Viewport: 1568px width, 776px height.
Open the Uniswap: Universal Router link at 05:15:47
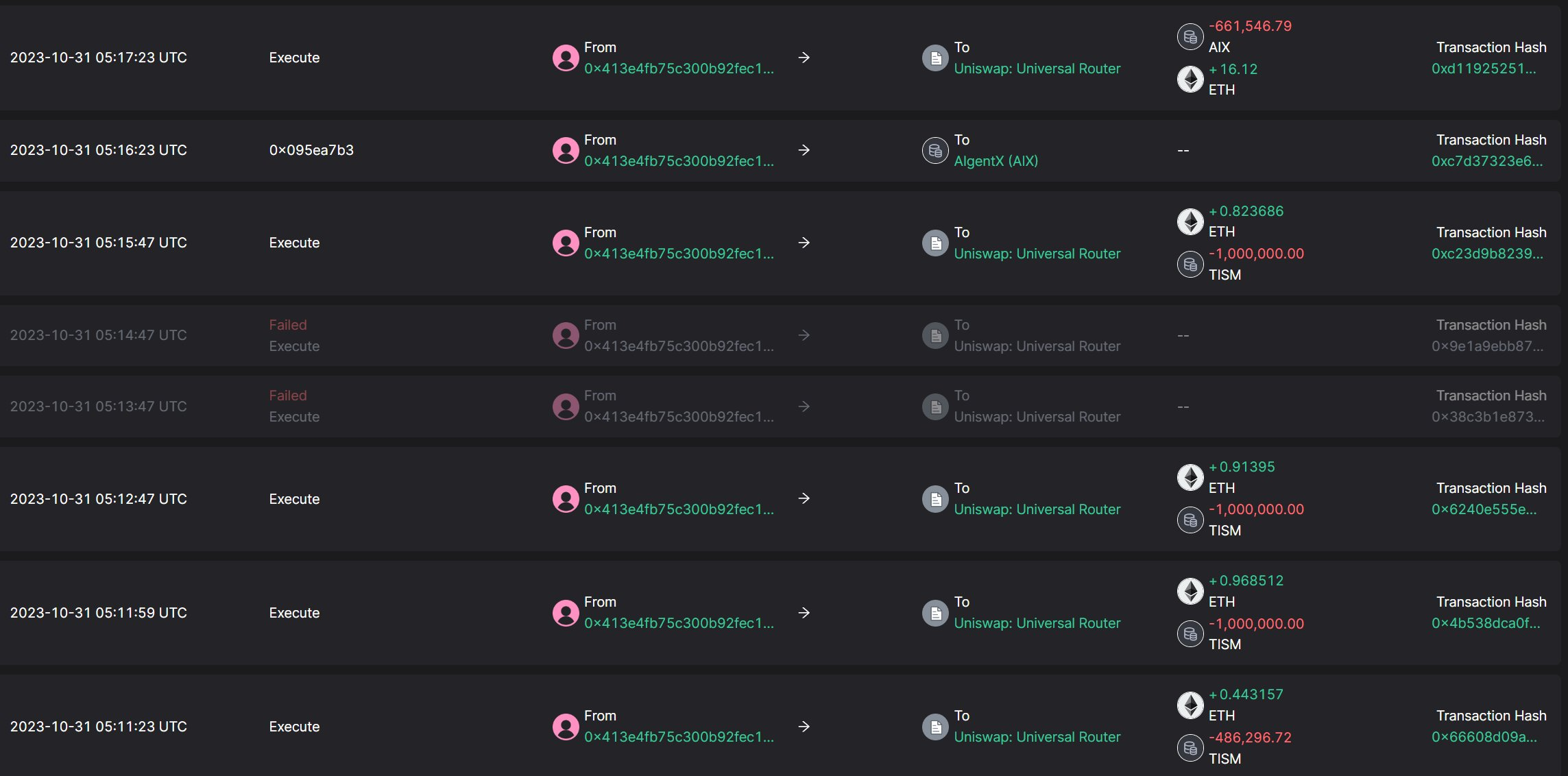click(1037, 254)
